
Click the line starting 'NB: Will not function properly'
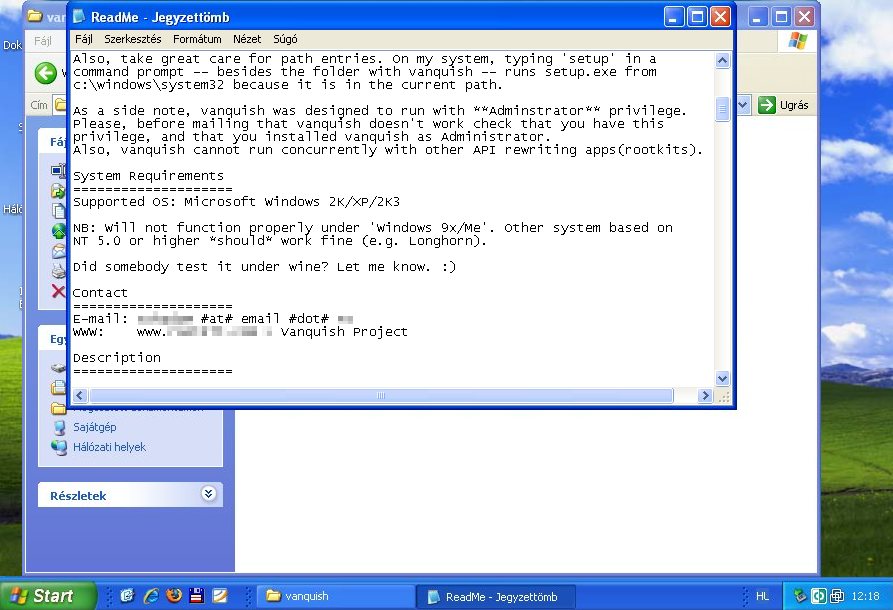(x=373, y=228)
